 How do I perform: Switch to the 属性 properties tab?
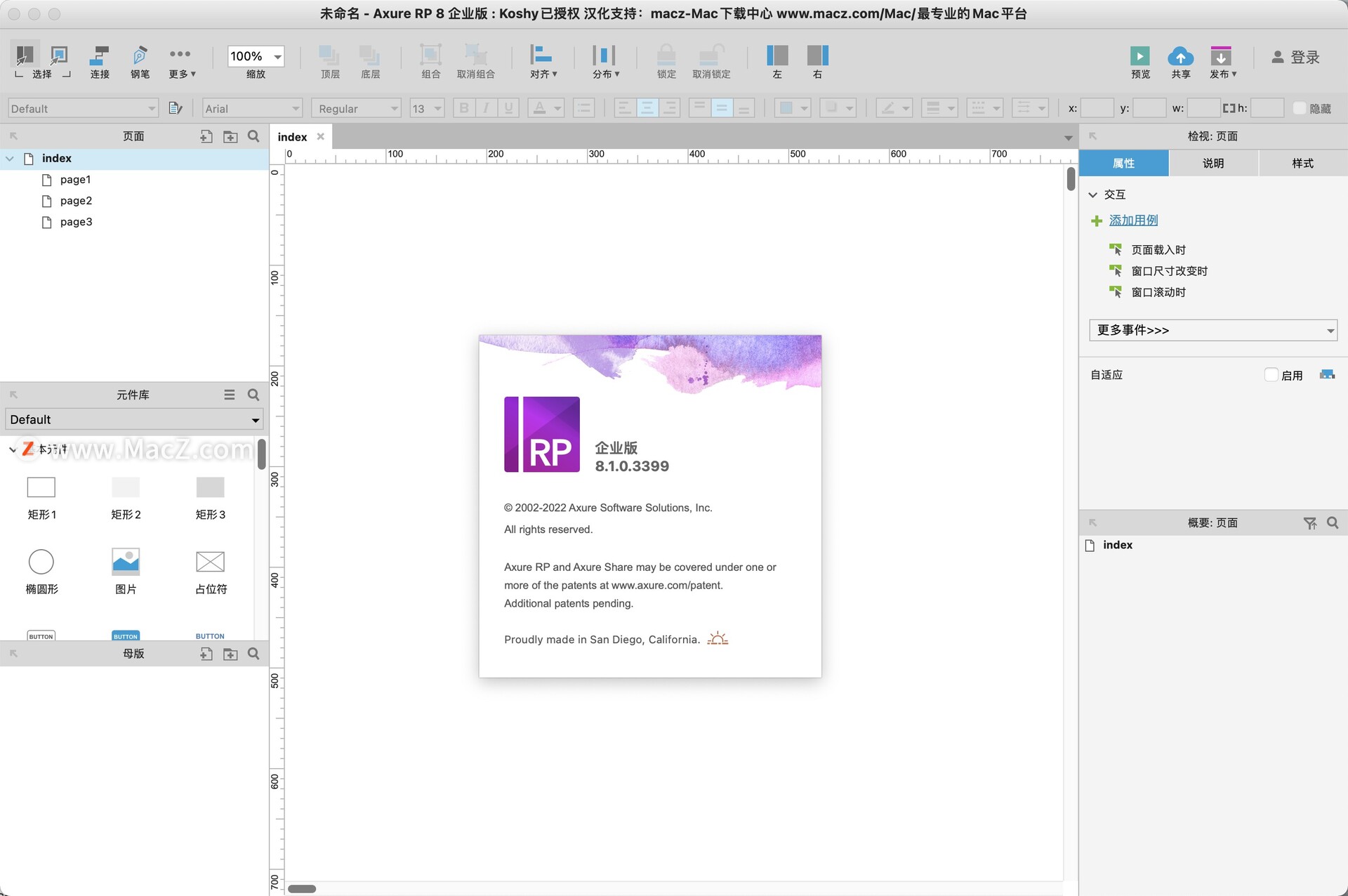pos(1123,163)
